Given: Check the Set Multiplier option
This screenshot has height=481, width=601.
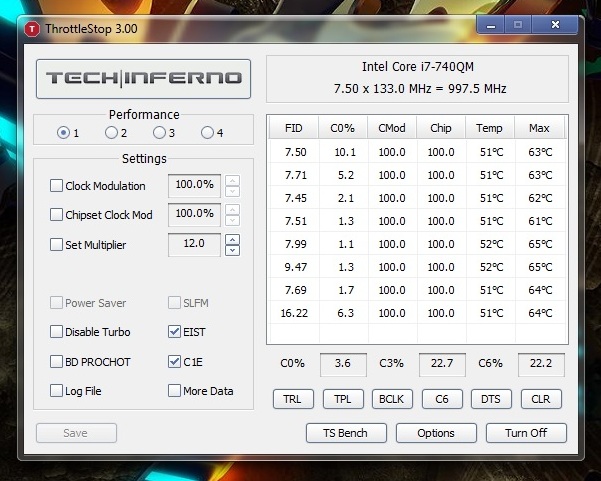Looking at the screenshot, I should (56, 245).
